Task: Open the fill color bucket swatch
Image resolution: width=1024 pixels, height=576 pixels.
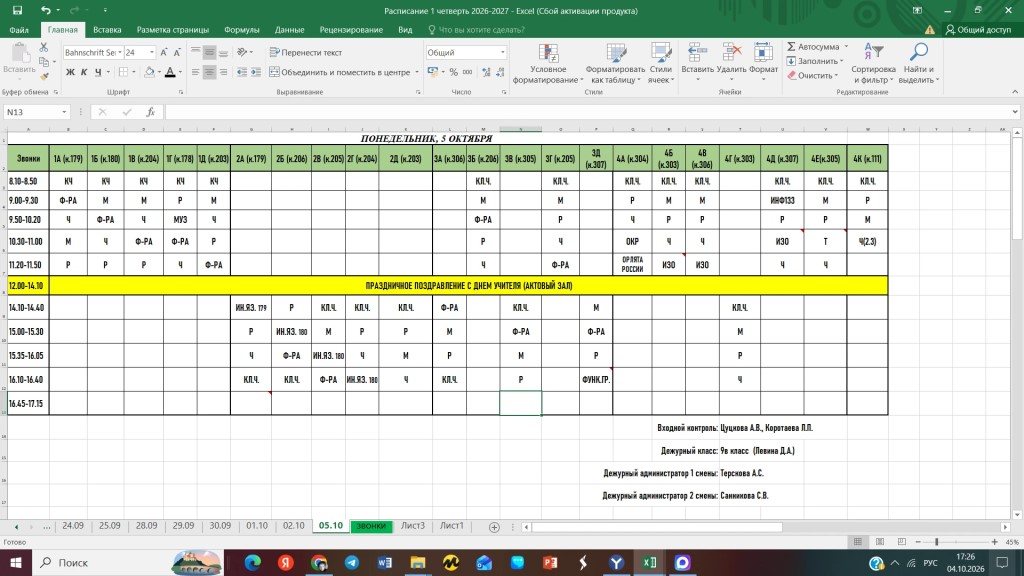Action: point(150,72)
